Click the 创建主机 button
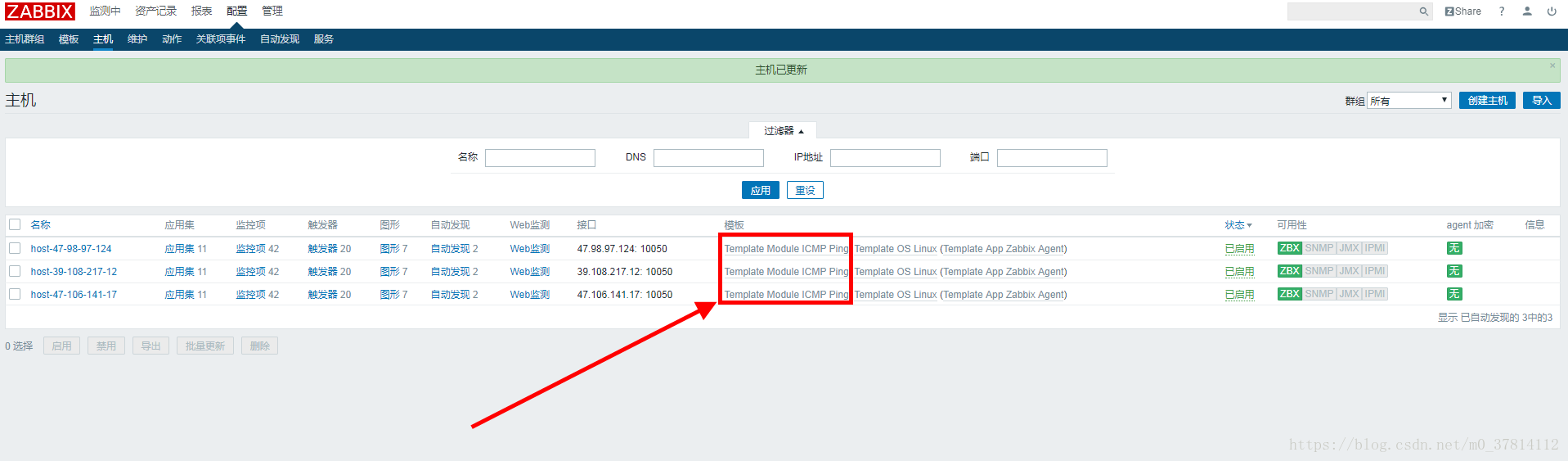Image resolution: width=1568 pixels, height=461 pixels. tap(1487, 101)
